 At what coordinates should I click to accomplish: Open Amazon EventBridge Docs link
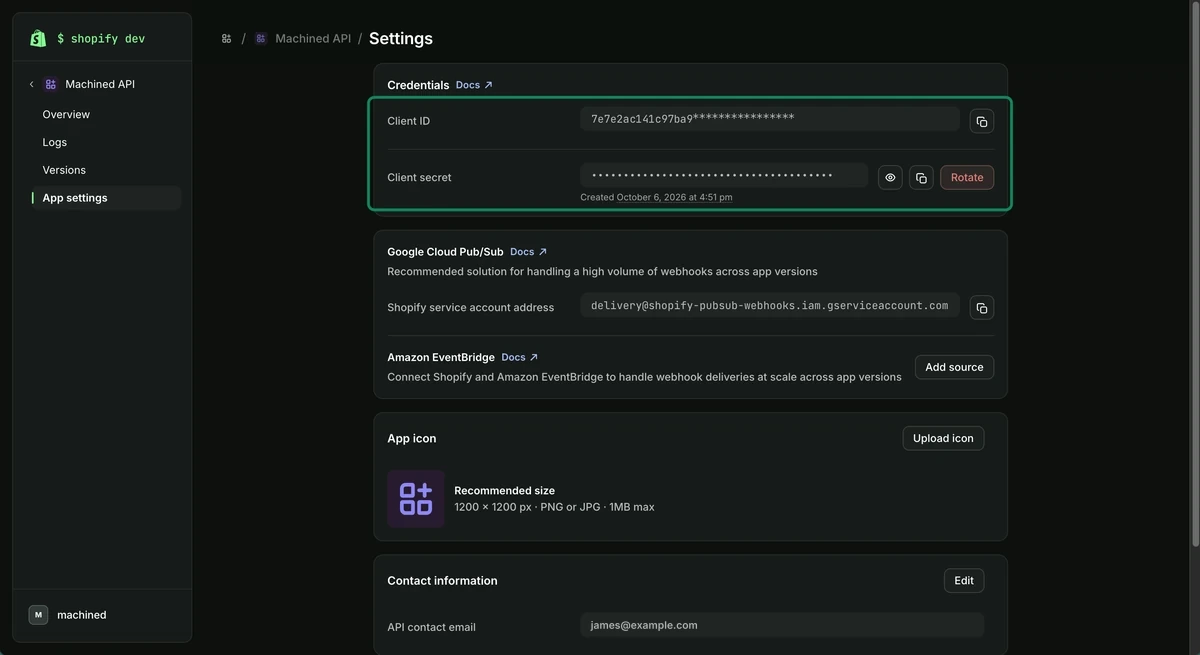[x=519, y=357]
